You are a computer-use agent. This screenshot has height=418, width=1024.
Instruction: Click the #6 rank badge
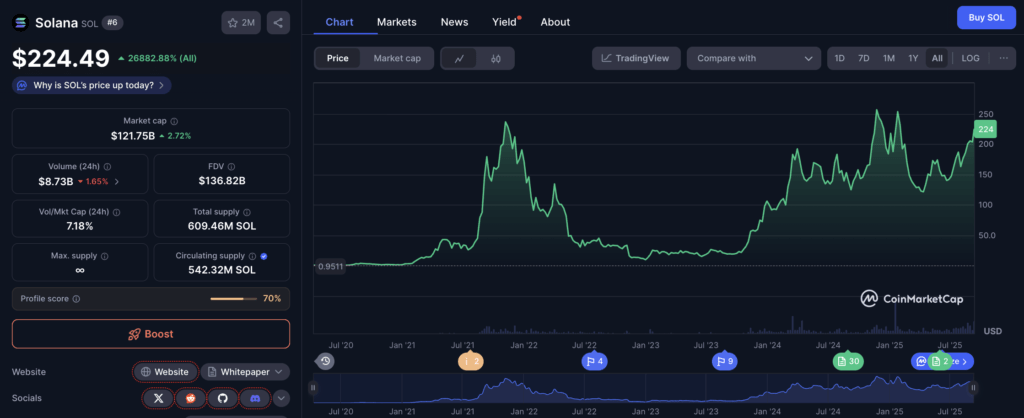(x=112, y=22)
